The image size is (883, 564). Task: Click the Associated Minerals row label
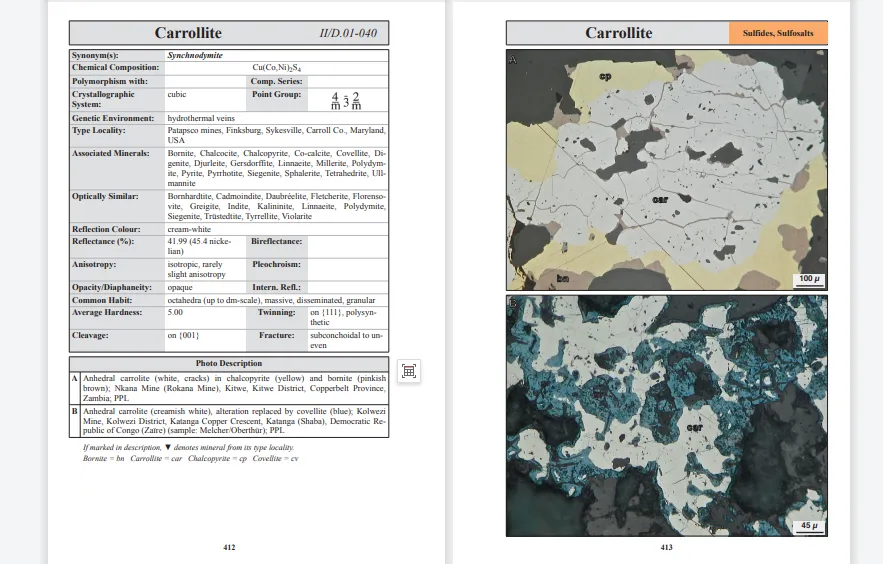(110, 153)
